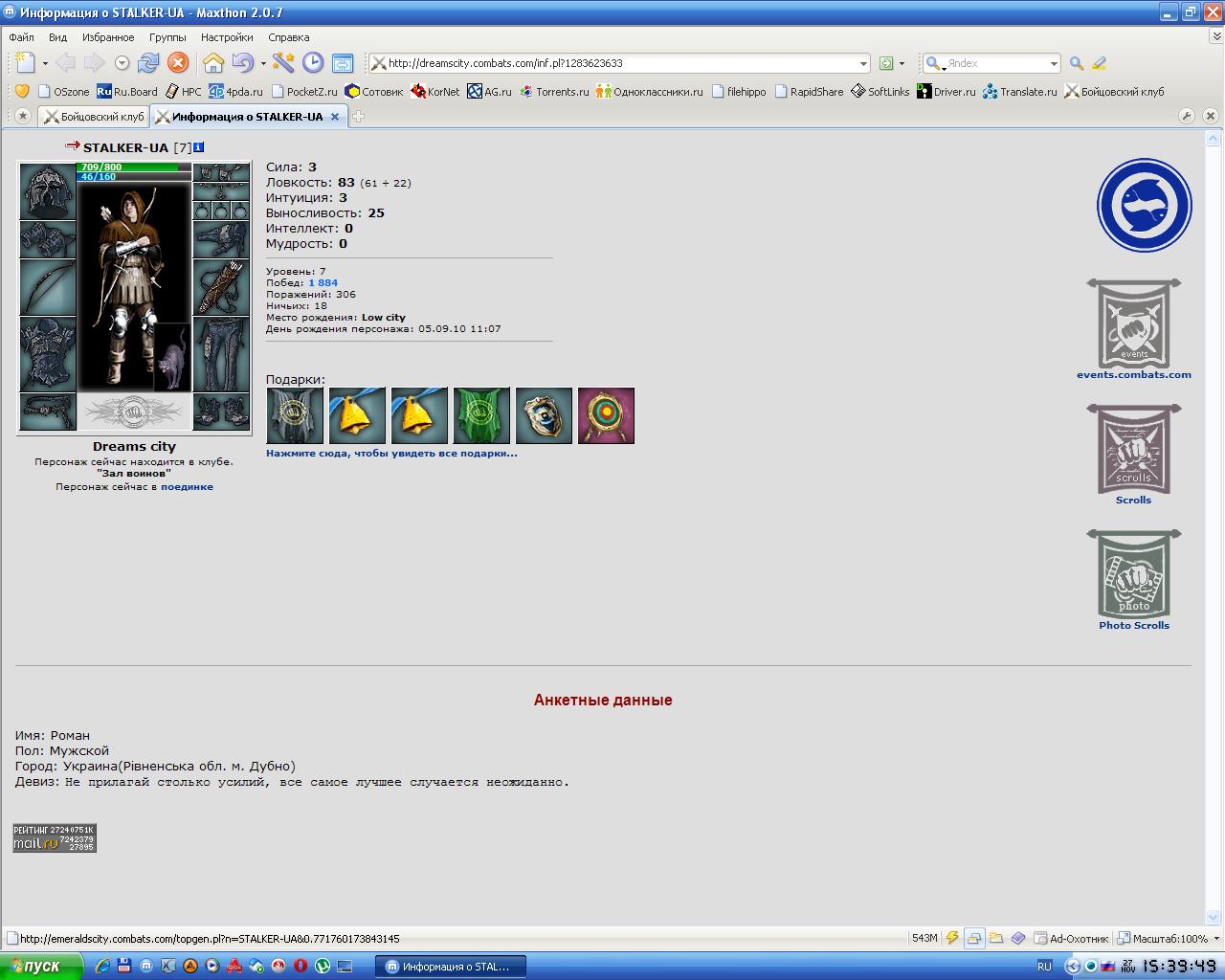The width and height of the screenshot is (1225, 980).
Task: Click the highlighter marker icon
Action: point(1099,63)
